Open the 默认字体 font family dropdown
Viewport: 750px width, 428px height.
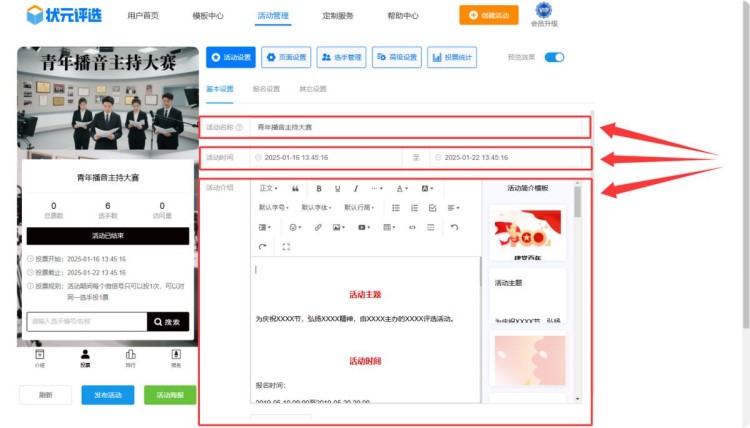point(316,208)
